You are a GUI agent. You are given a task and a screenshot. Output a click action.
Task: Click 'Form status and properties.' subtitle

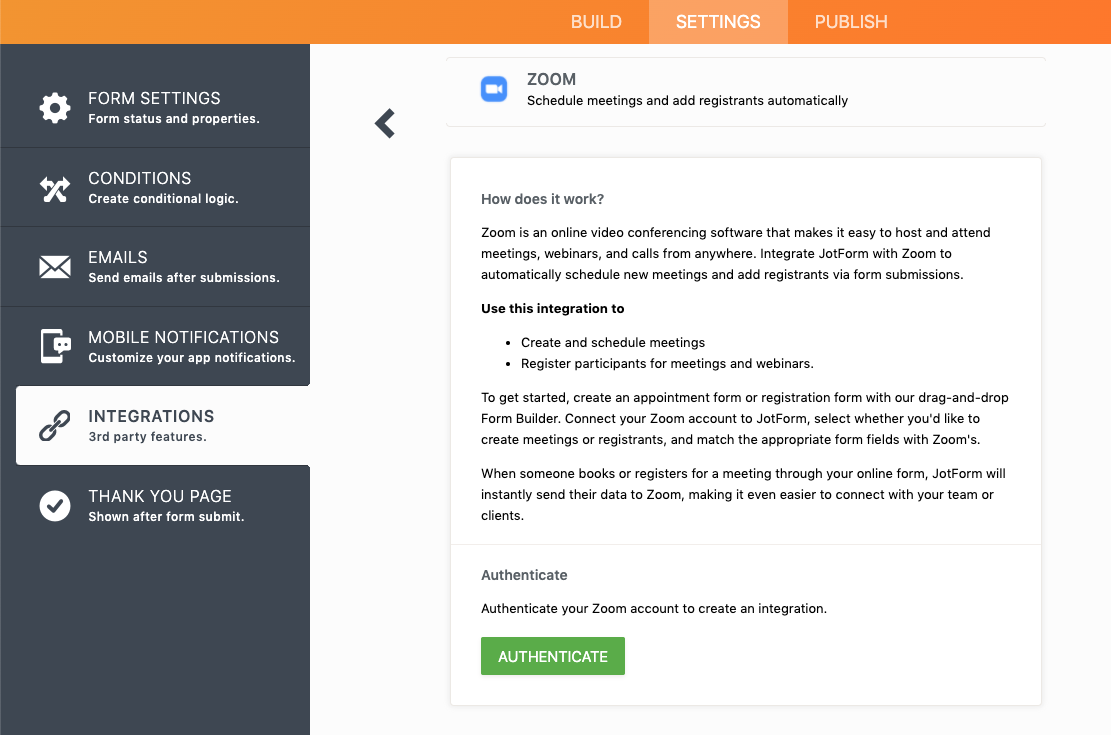[174, 119]
